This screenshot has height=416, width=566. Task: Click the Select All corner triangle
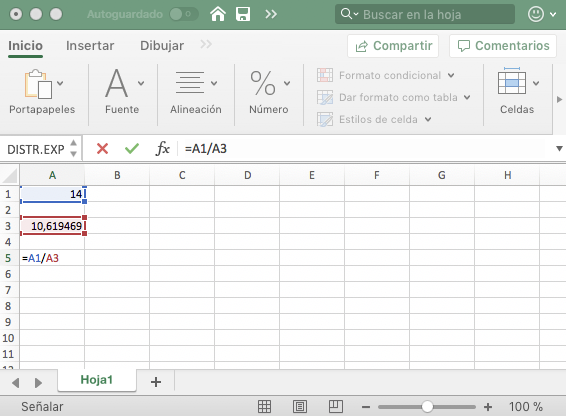10,176
